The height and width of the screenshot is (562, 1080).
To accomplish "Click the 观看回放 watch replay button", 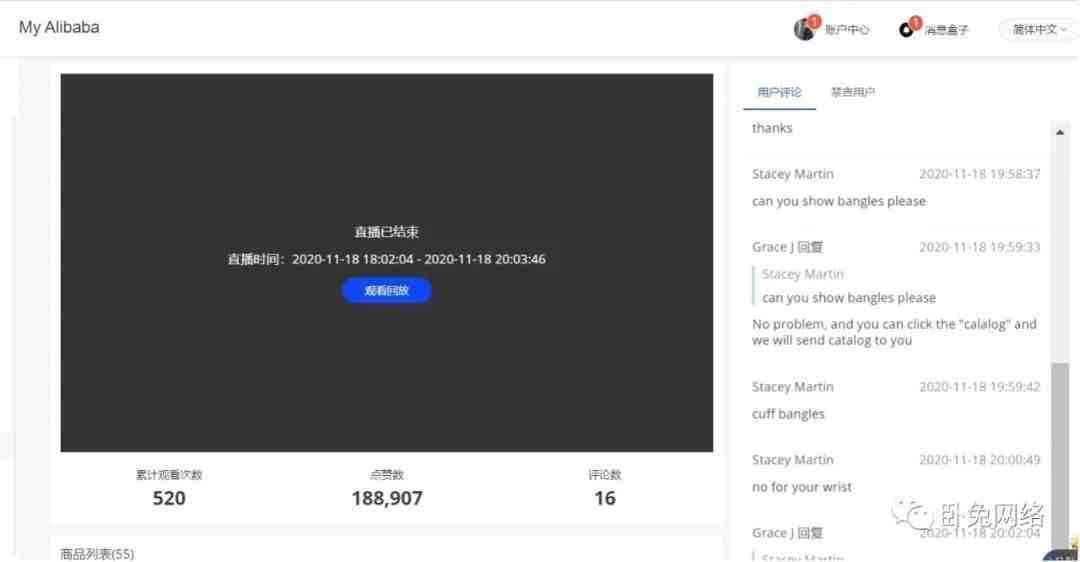I will (x=386, y=291).
